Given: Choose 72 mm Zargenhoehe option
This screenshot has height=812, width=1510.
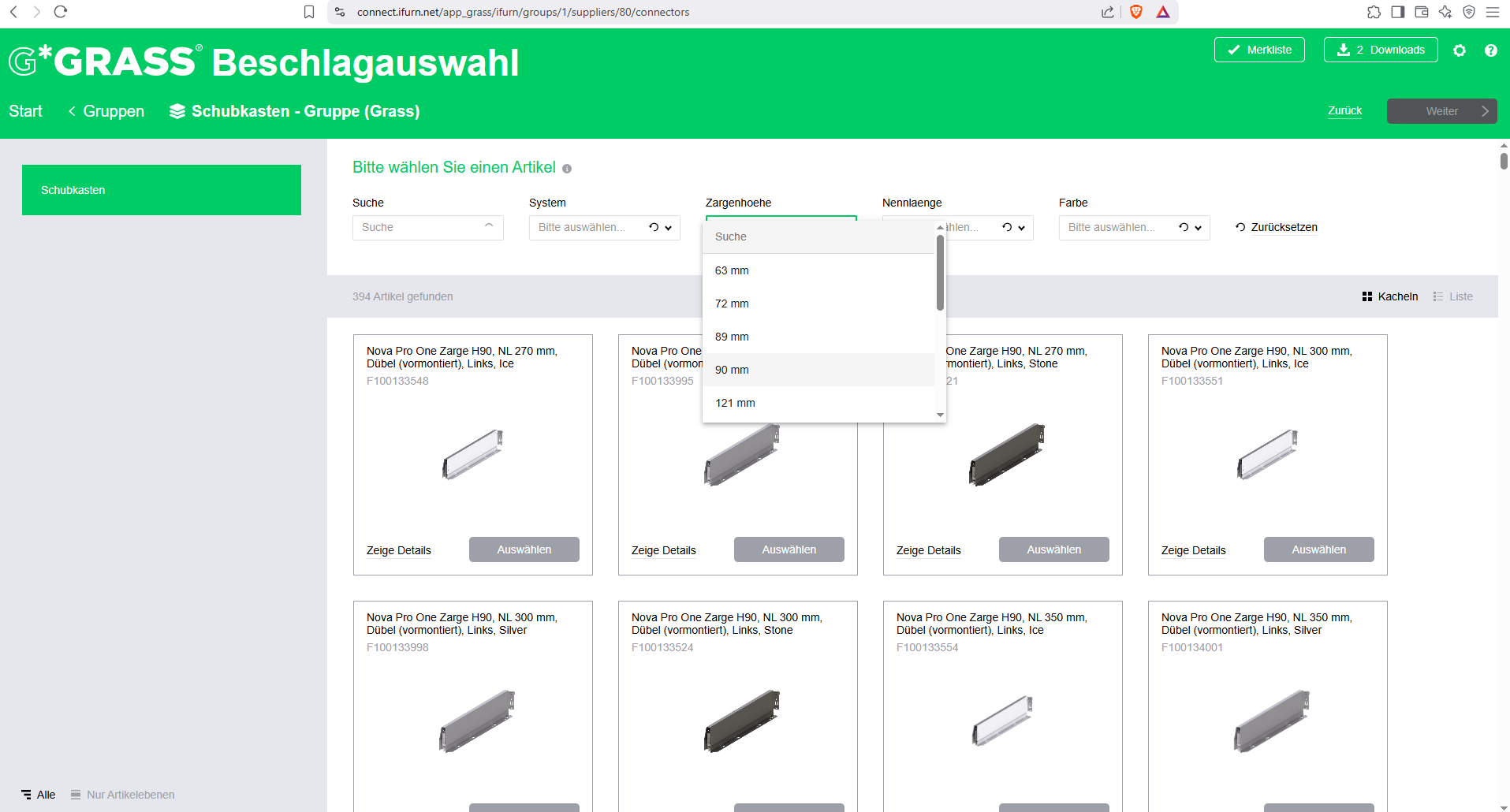Looking at the screenshot, I should [818, 304].
